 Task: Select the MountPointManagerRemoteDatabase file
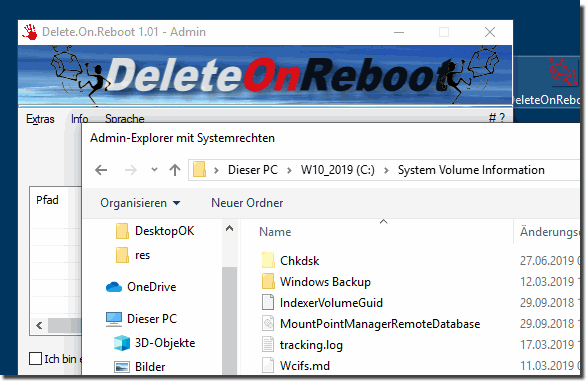pyautogui.click(x=380, y=324)
